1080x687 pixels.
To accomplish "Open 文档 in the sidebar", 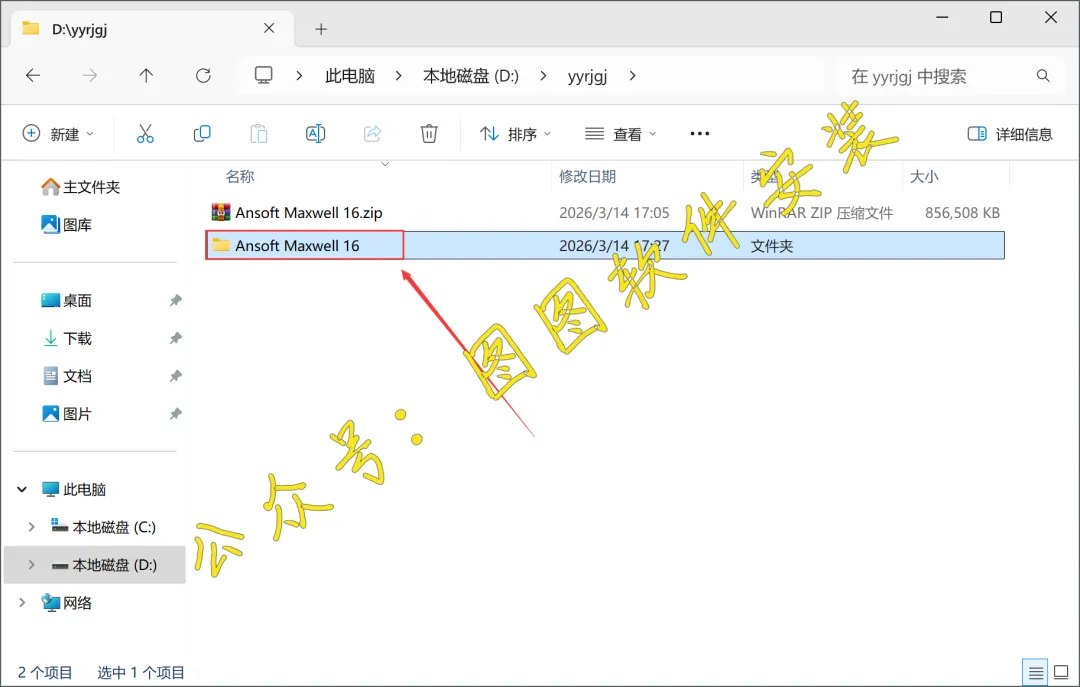I will pyautogui.click(x=67, y=376).
